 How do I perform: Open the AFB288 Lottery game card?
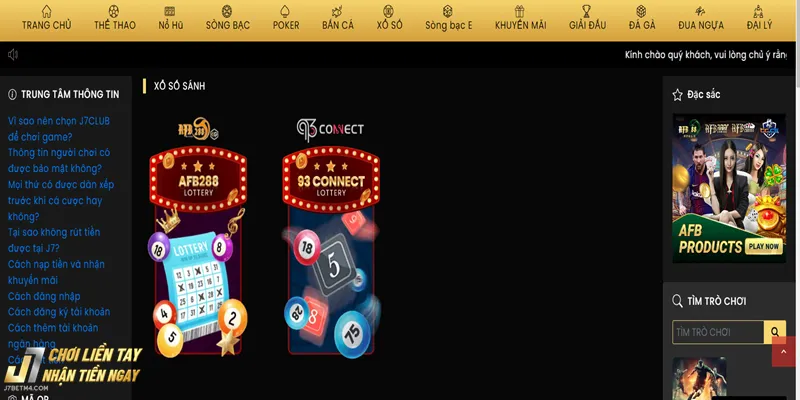point(198,237)
